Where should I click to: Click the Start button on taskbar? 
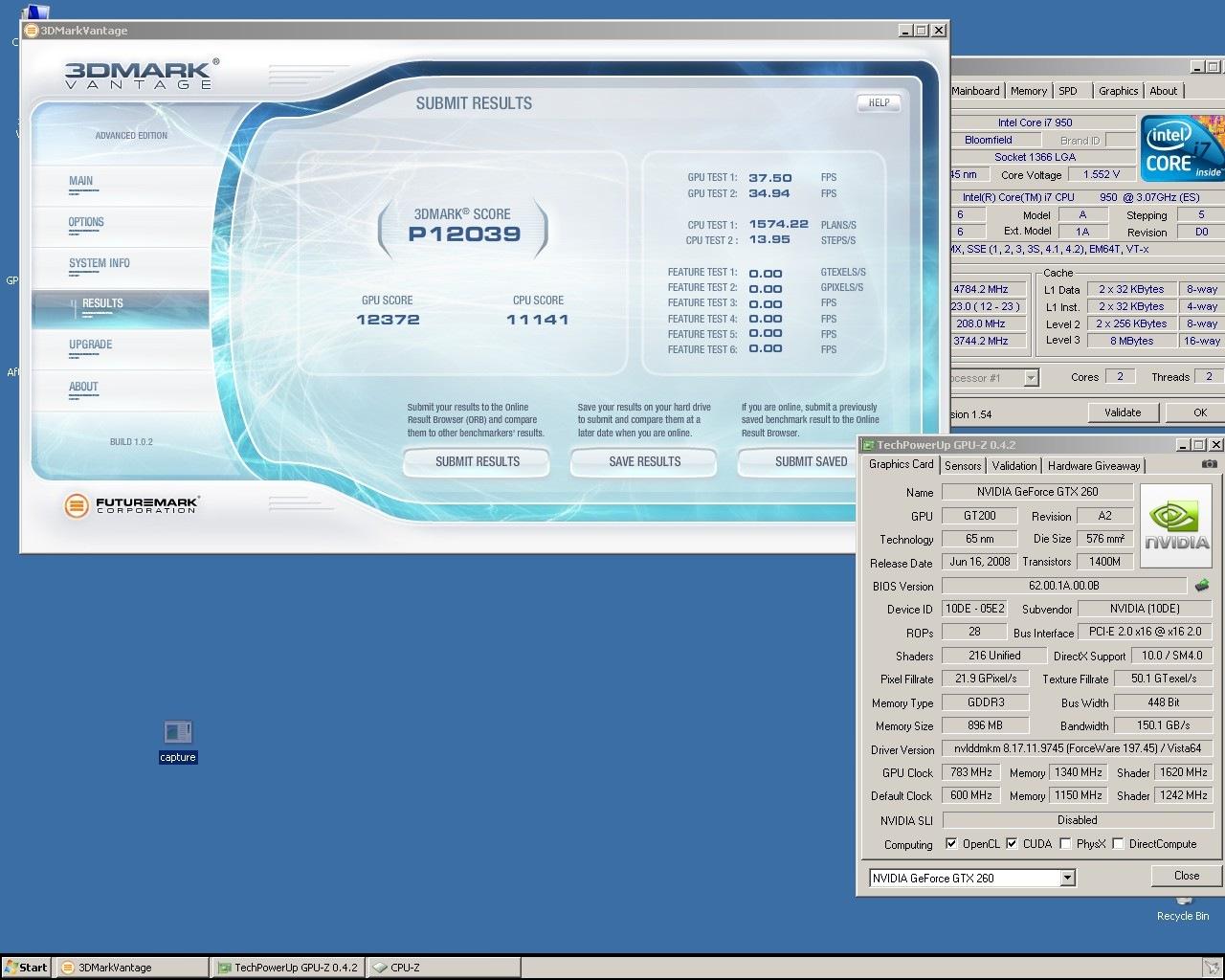point(26,968)
